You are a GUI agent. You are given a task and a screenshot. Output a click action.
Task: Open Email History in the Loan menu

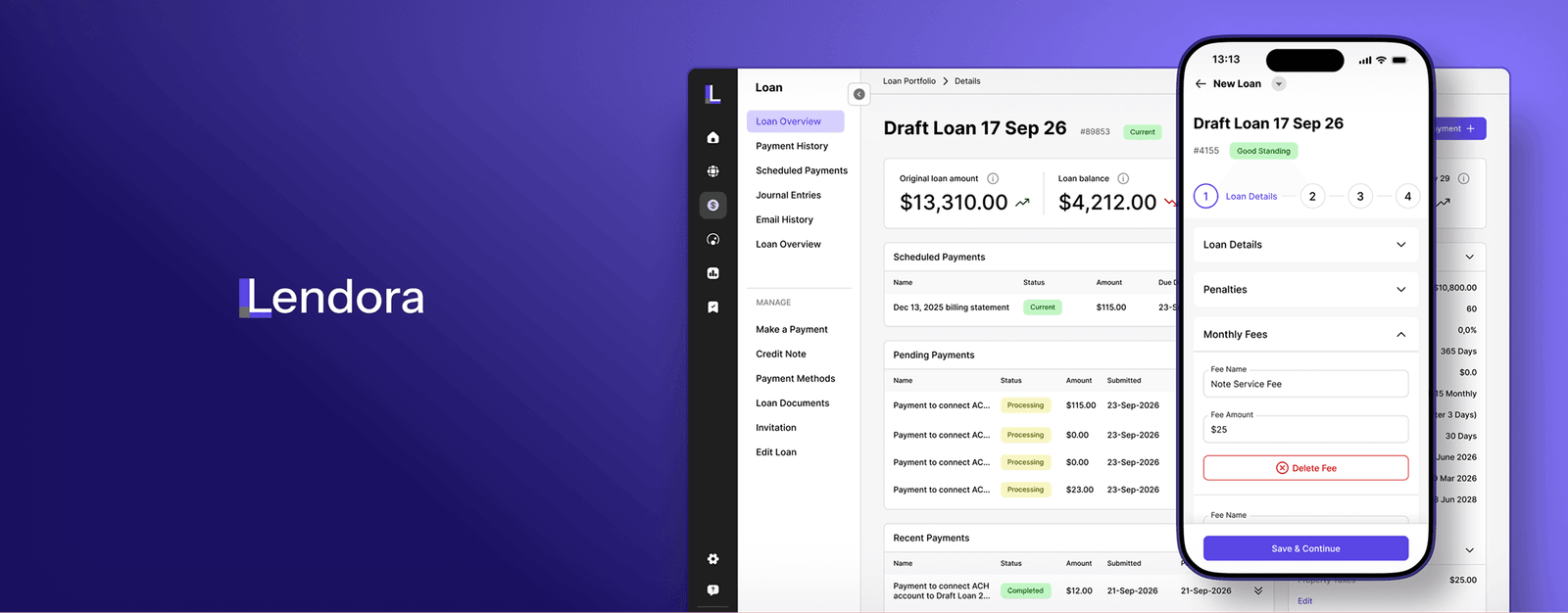784,219
